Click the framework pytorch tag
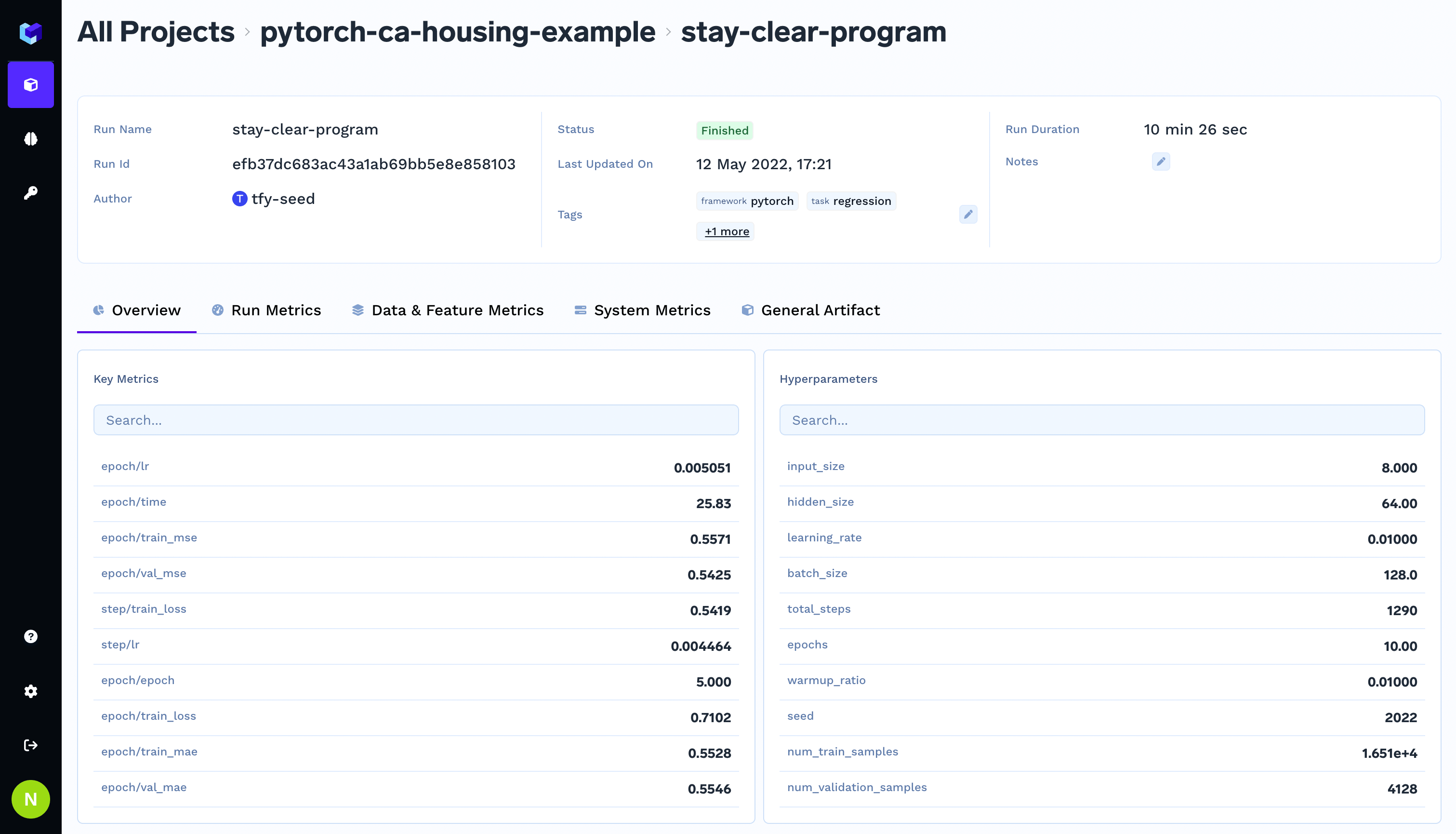 (747, 201)
